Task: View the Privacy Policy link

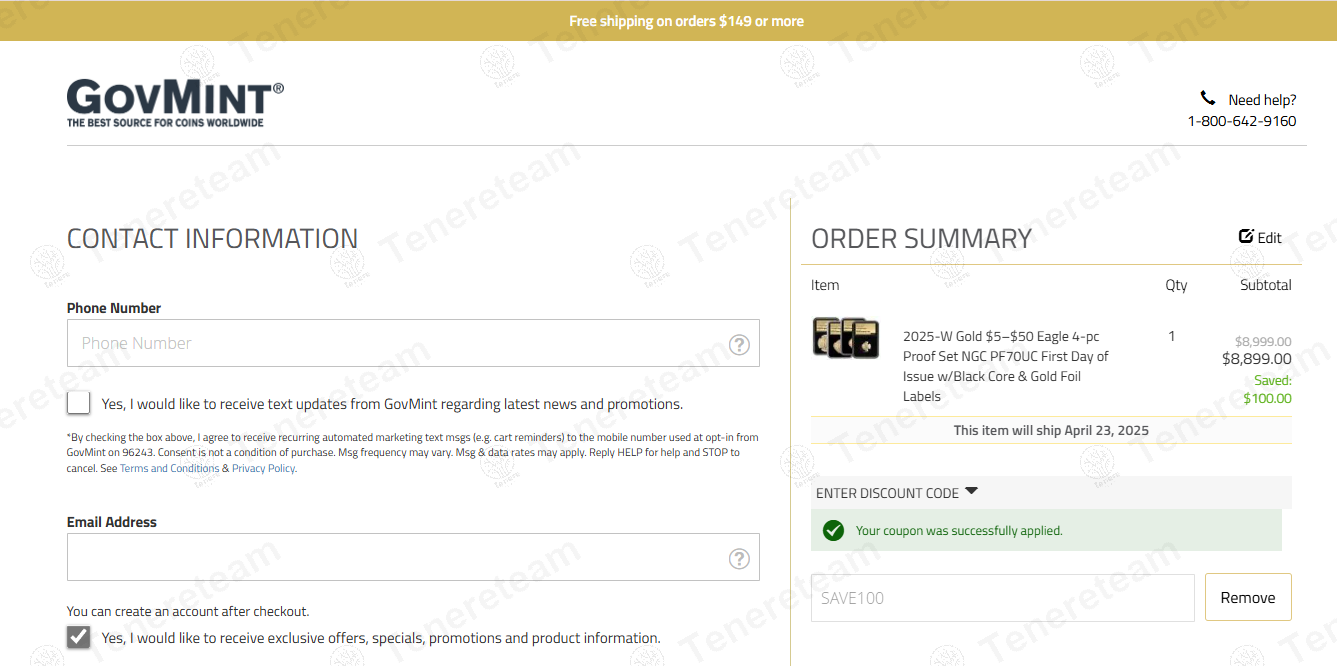Action: pyautogui.click(x=263, y=468)
